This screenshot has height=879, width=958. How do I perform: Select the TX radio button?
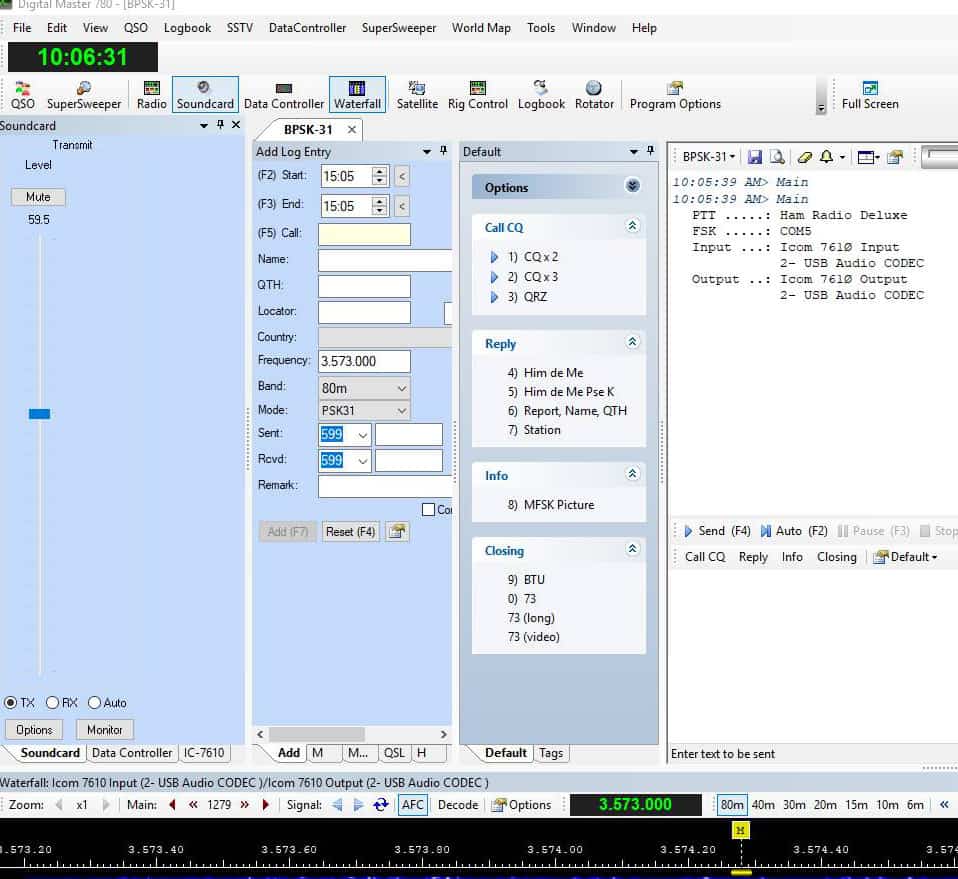pos(10,702)
